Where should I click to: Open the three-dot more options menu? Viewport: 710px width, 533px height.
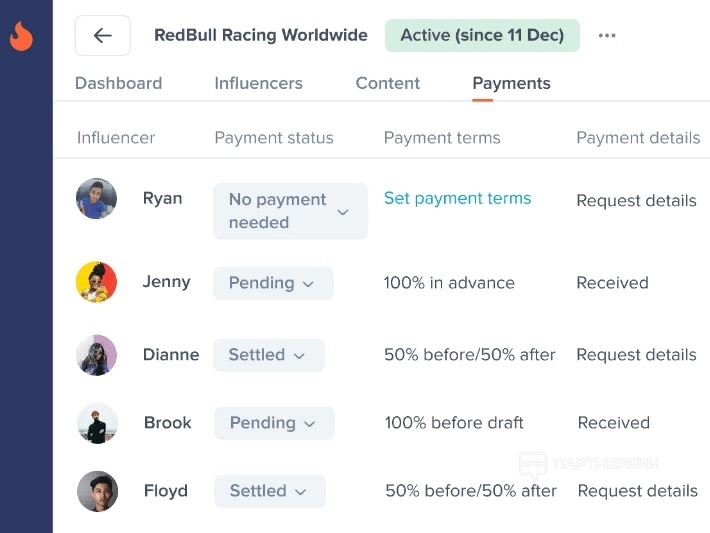coord(607,36)
